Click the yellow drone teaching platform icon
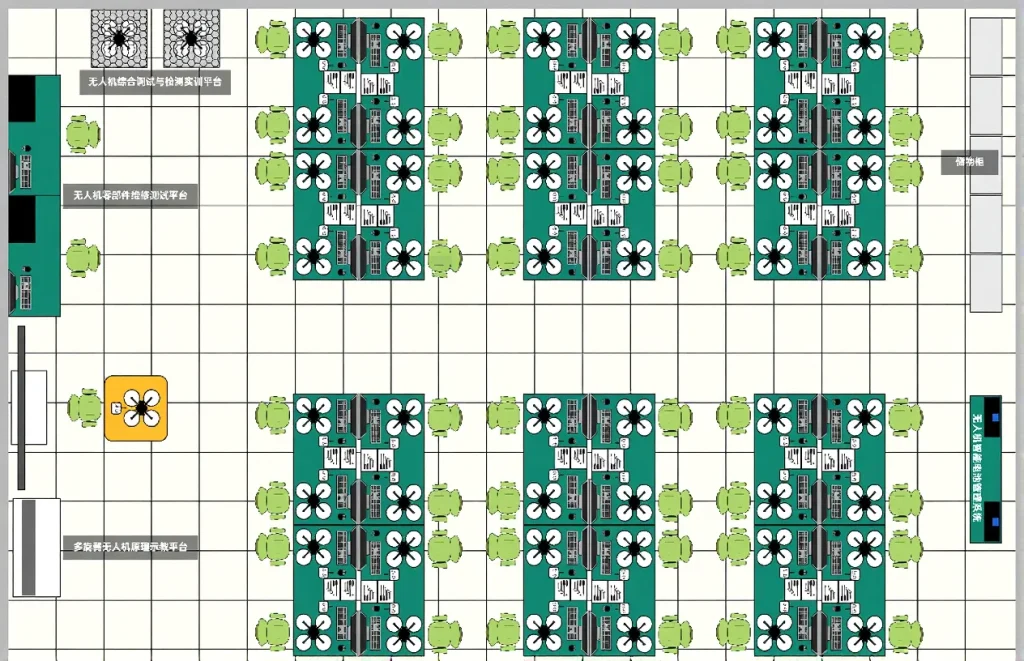The width and height of the screenshot is (1024, 661). point(136,408)
